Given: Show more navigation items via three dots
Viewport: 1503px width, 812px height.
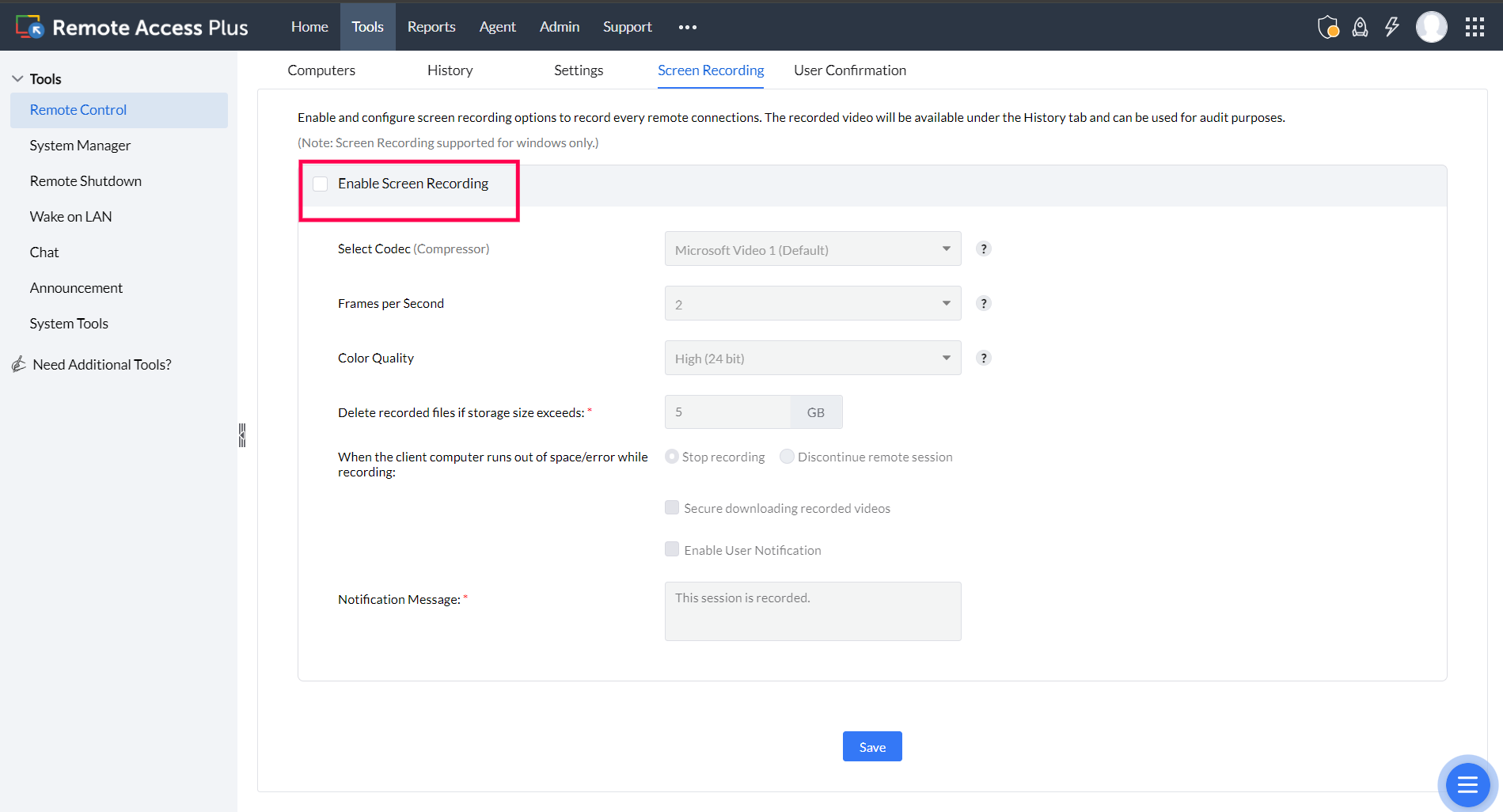Looking at the screenshot, I should click(688, 27).
